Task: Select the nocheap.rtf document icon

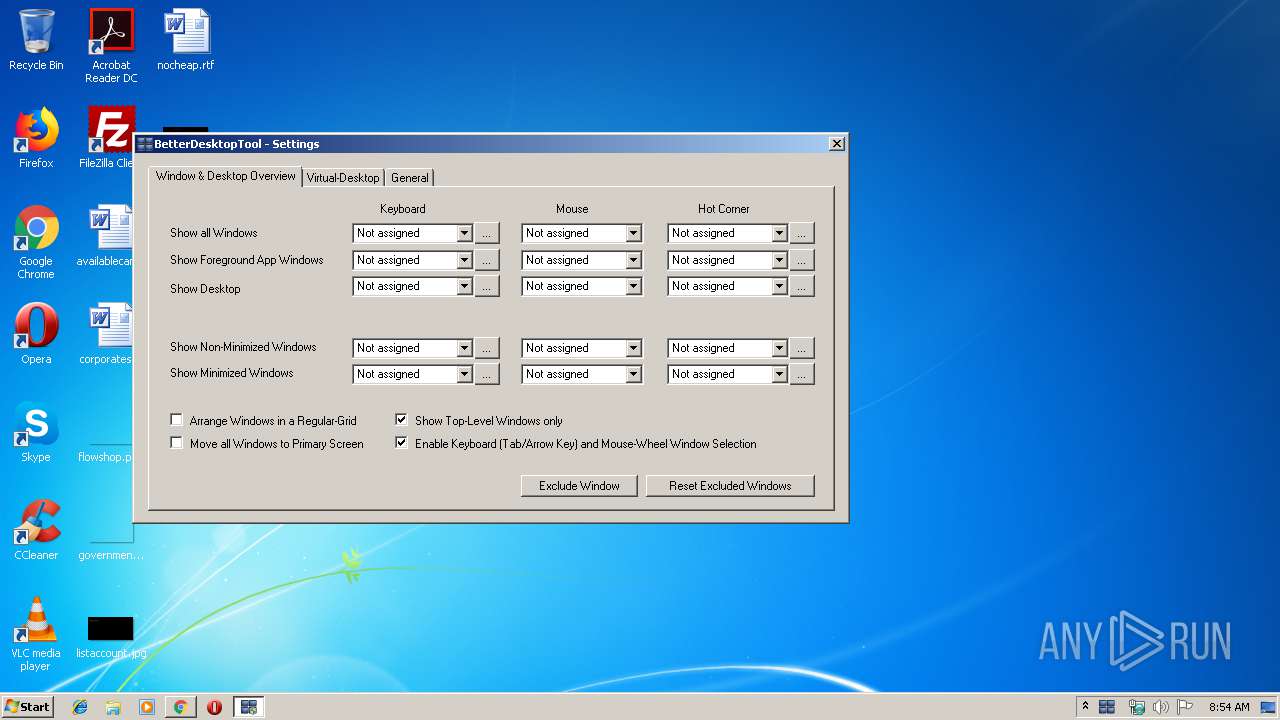Action: click(186, 40)
